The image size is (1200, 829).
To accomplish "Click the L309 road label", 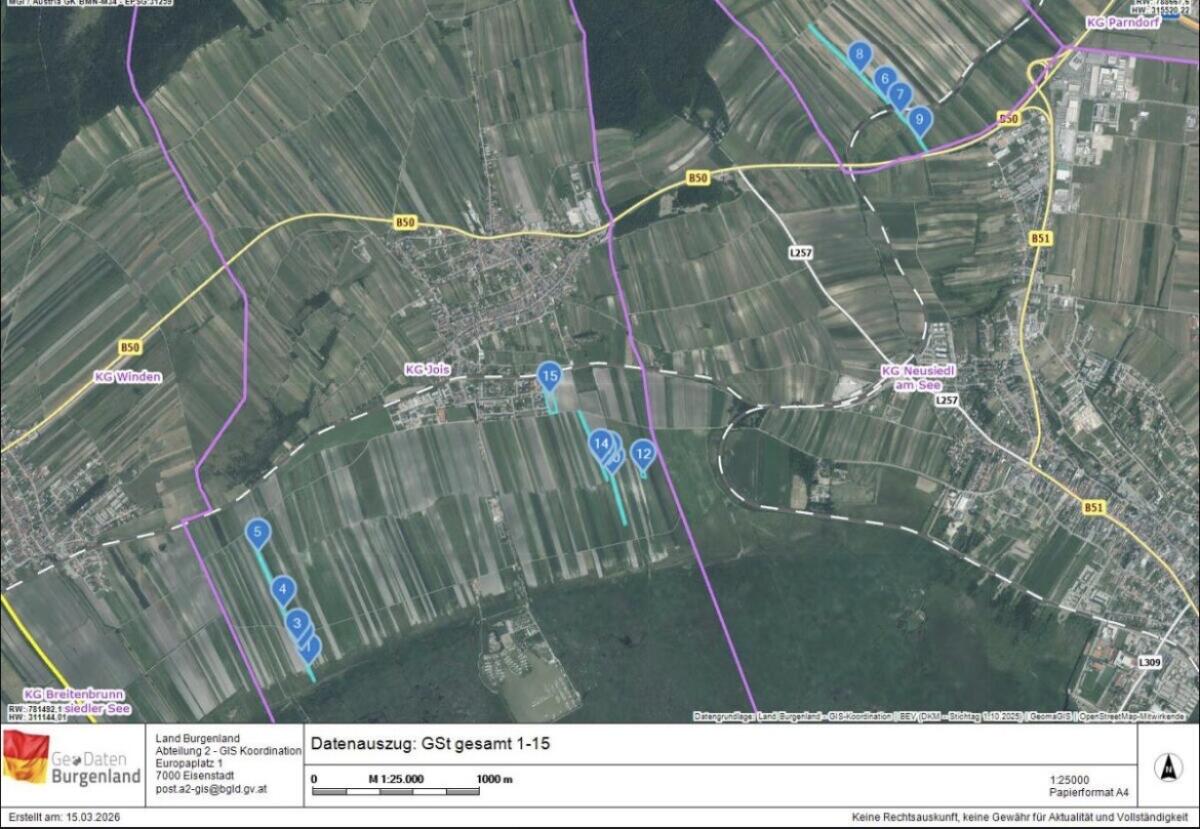I will tap(1150, 662).
